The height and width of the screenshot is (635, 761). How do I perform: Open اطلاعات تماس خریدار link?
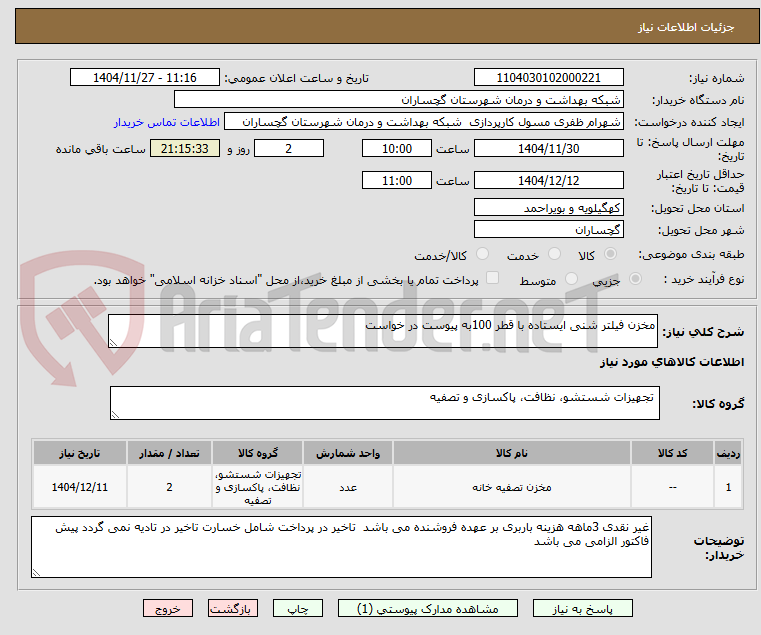167,122
